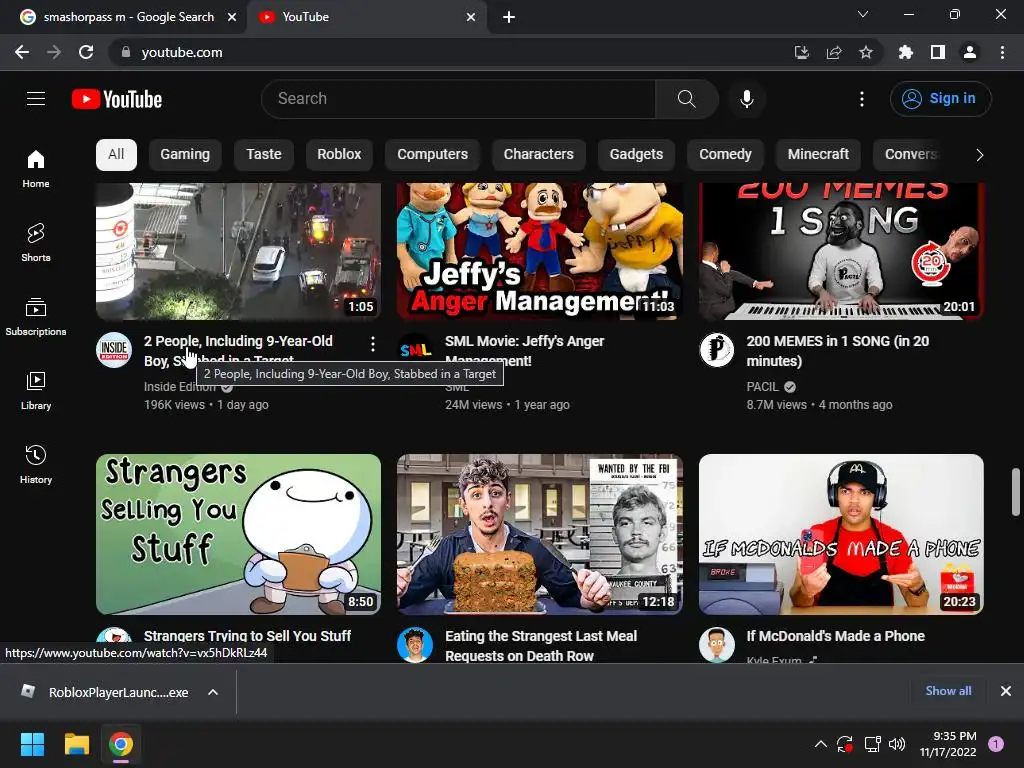Select the Characters filter chip

click(x=539, y=155)
